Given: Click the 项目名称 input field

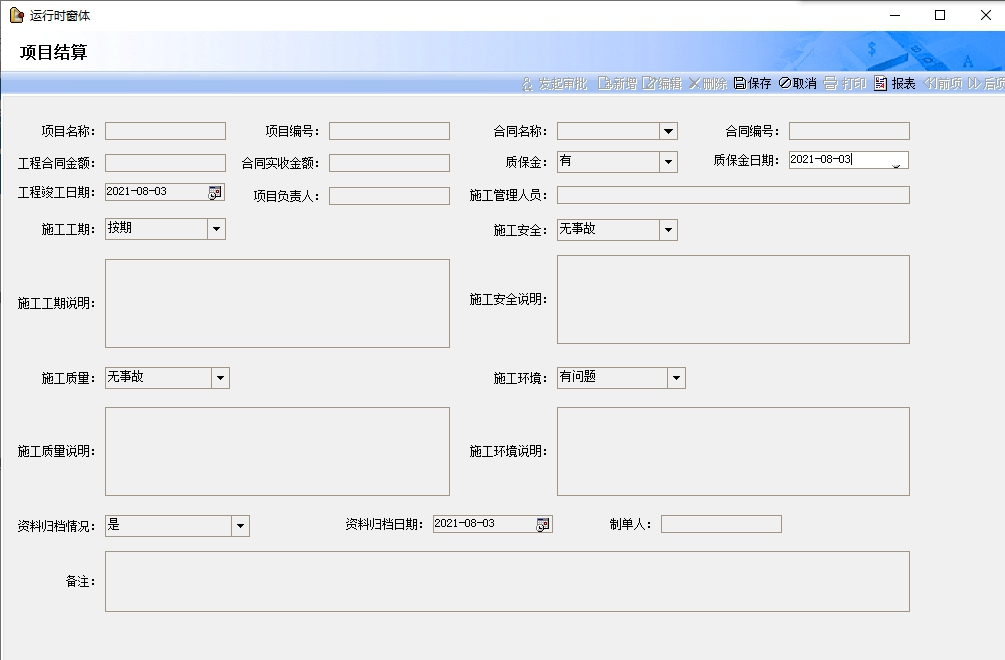Looking at the screenshot, I should pyautogui.click(x=165, y=131).
